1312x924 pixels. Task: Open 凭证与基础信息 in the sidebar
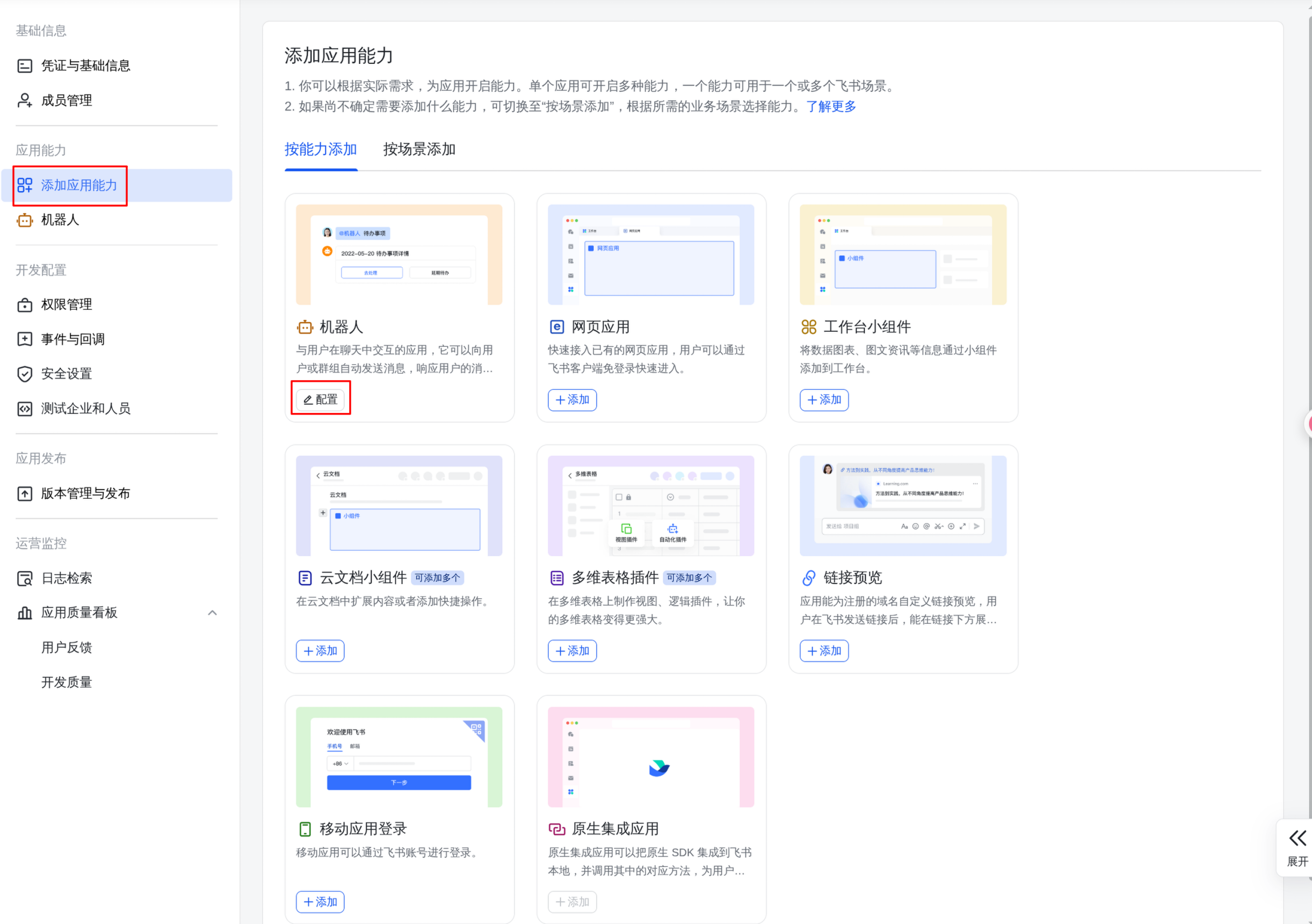pos(117,66)
